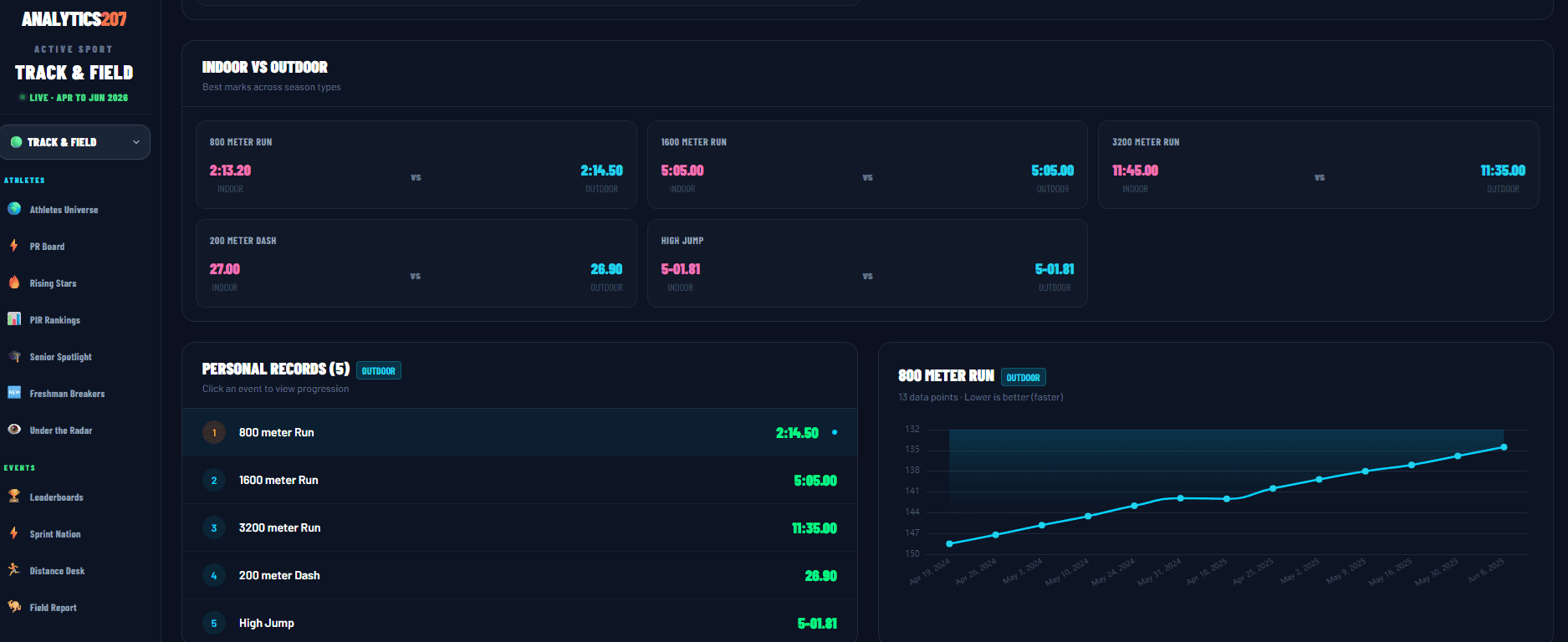
Task: Click the Under the Radar eye icon
Action: click(14, 430)
